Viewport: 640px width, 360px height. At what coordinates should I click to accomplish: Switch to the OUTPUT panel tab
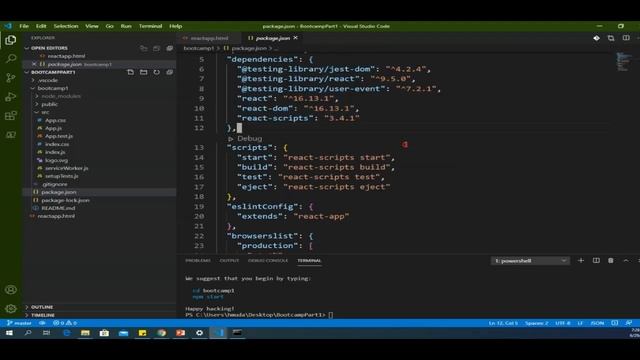229,260
